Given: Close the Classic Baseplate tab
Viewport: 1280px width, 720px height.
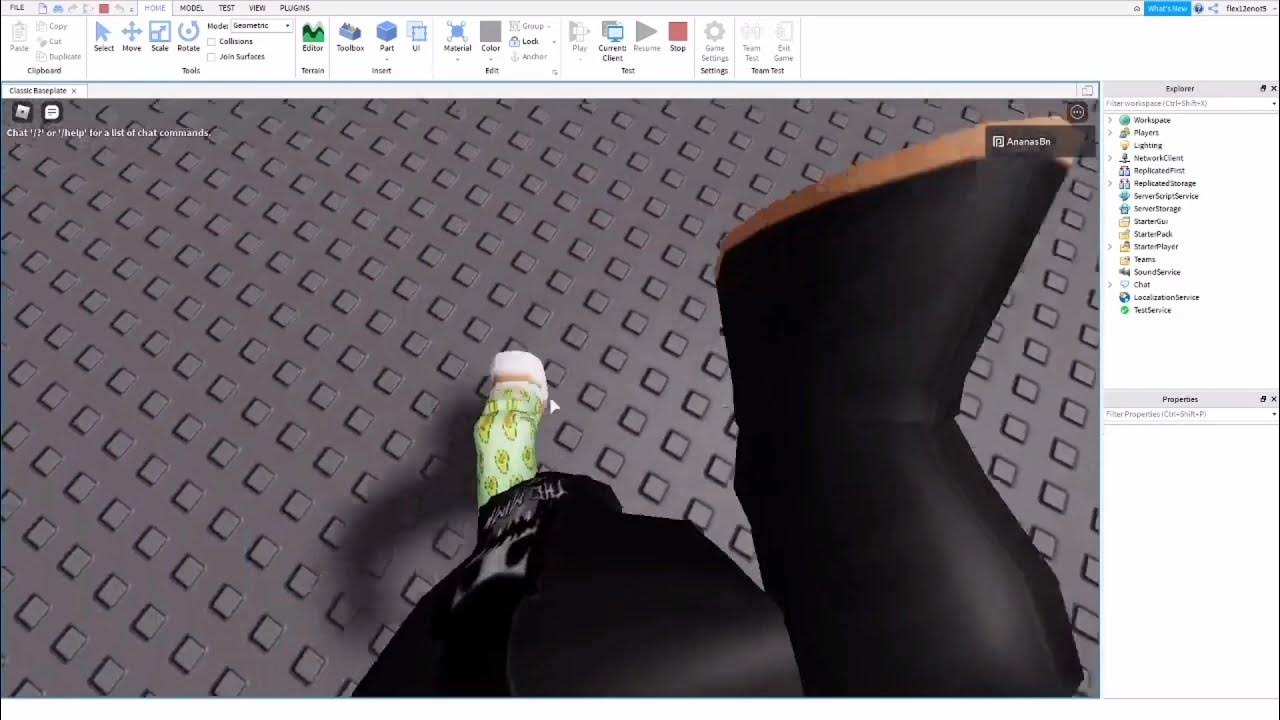Looking at the screenshot, I should pos(73,91).
